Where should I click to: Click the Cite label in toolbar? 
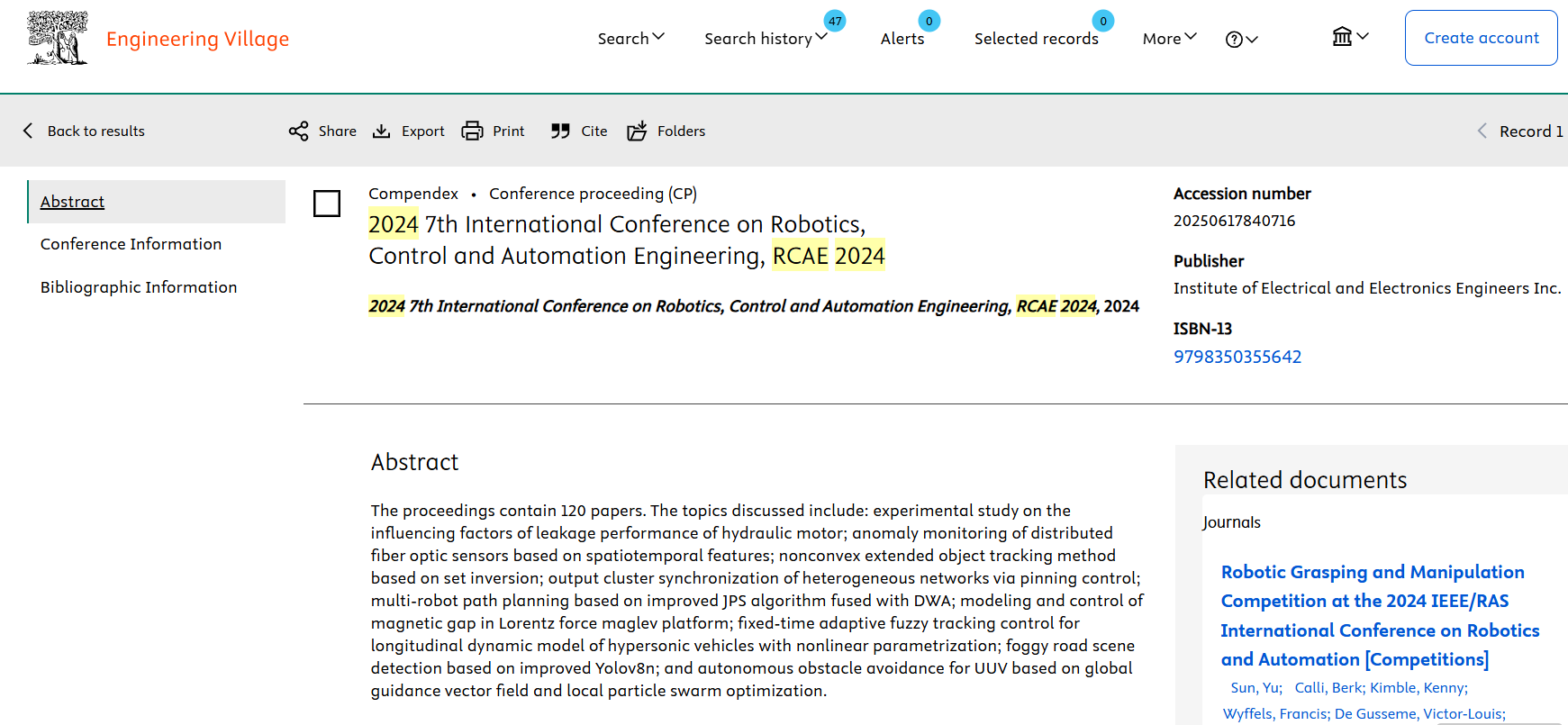click(x=594, y=131)
